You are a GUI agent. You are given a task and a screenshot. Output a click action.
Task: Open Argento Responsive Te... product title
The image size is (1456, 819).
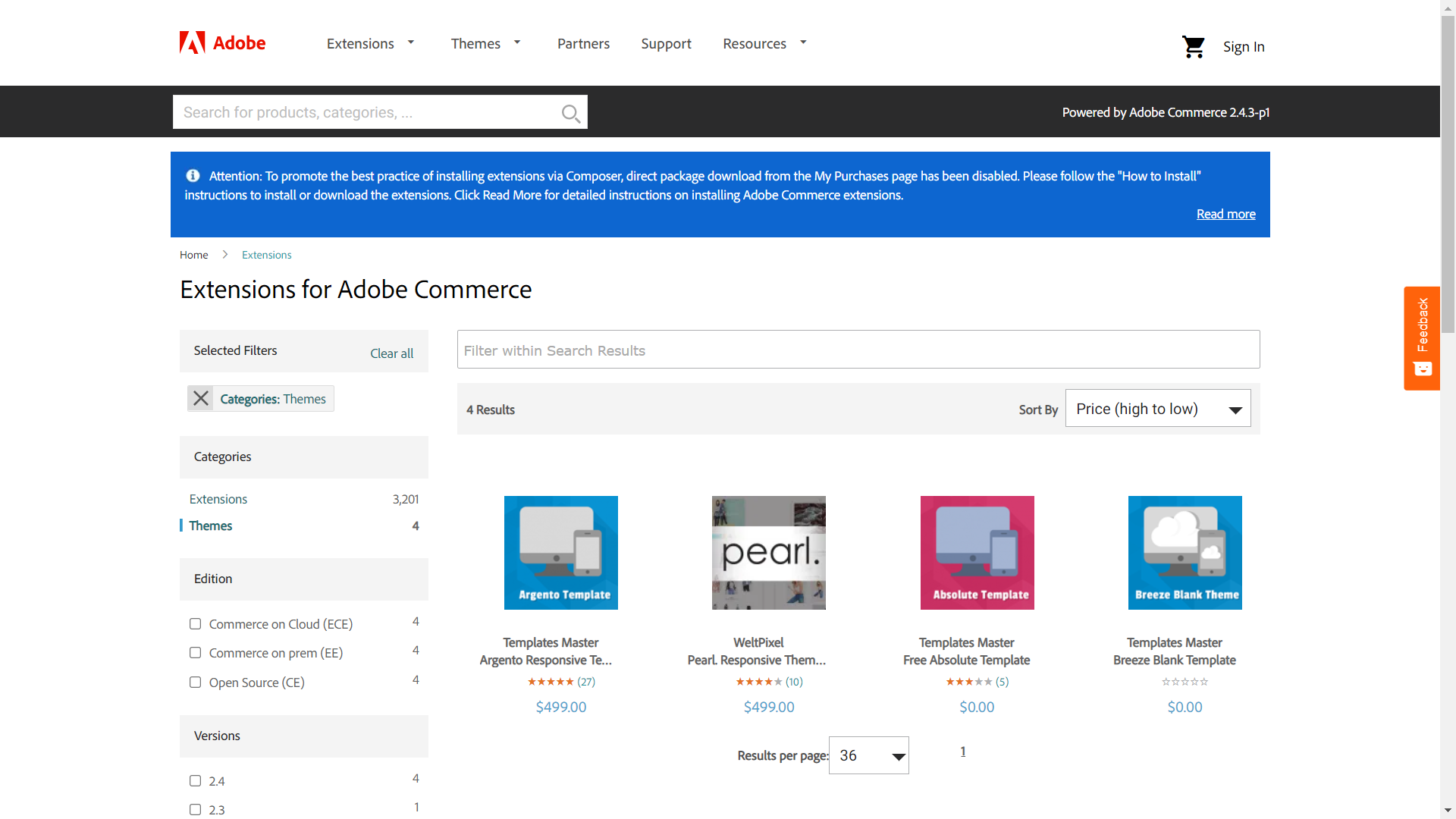[x=545, y=661]
